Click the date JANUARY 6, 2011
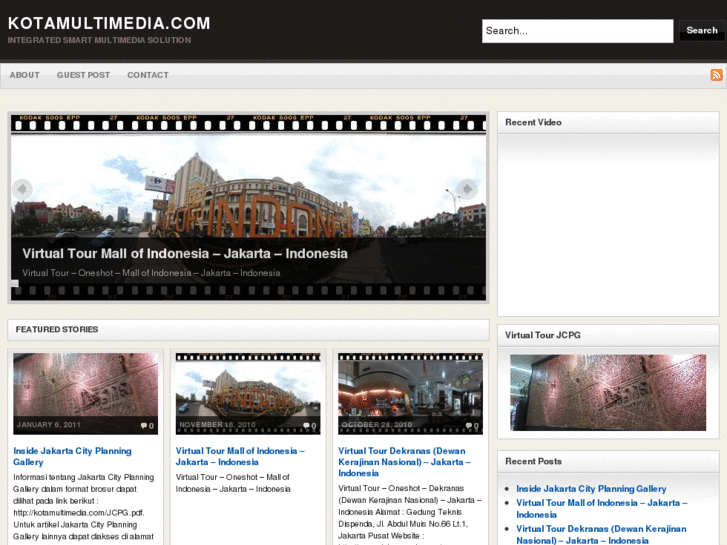 click(x=49, y=425)
